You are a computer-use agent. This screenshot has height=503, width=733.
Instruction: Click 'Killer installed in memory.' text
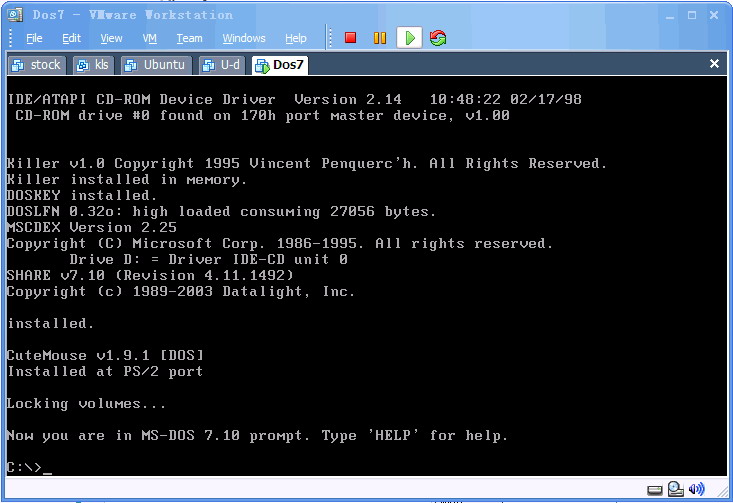pyautogui.click(x=127, y=180)
